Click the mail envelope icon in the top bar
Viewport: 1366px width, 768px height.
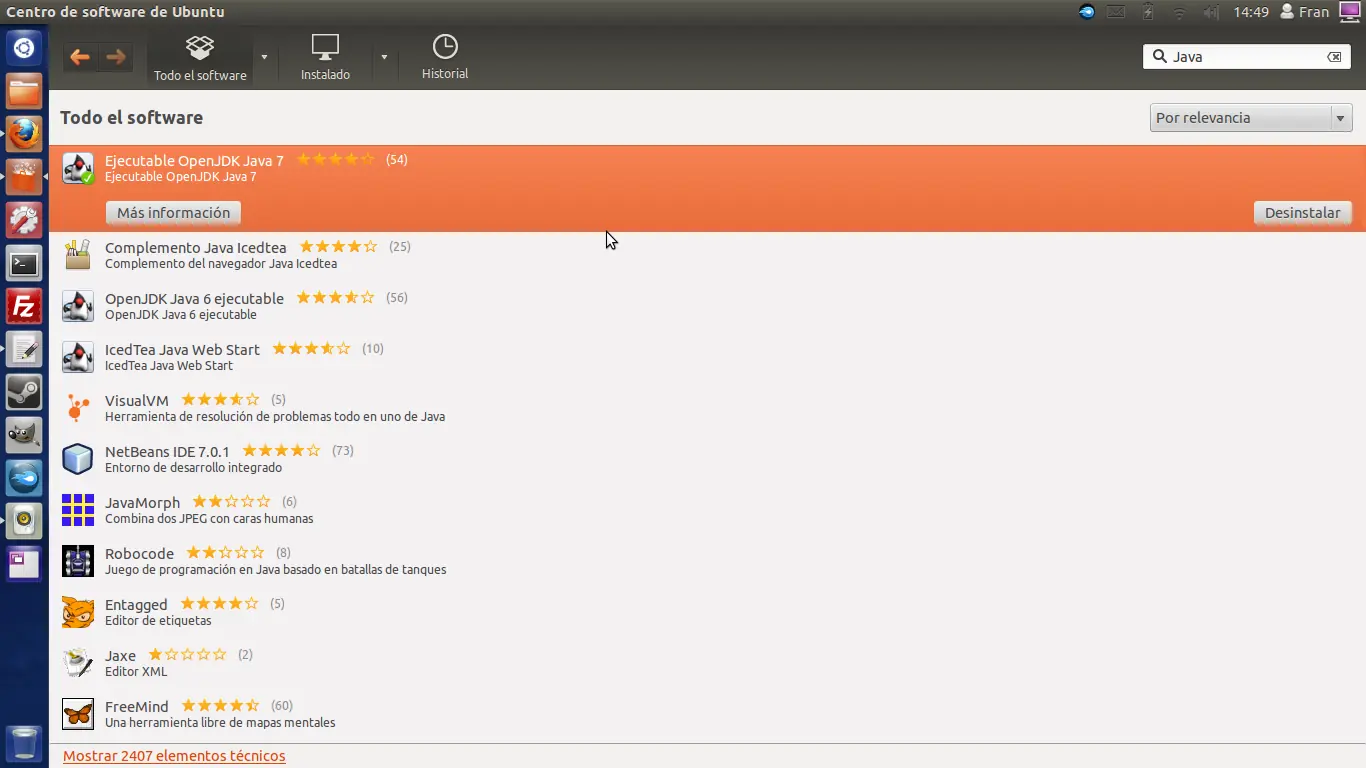(x=1116, y=12)
